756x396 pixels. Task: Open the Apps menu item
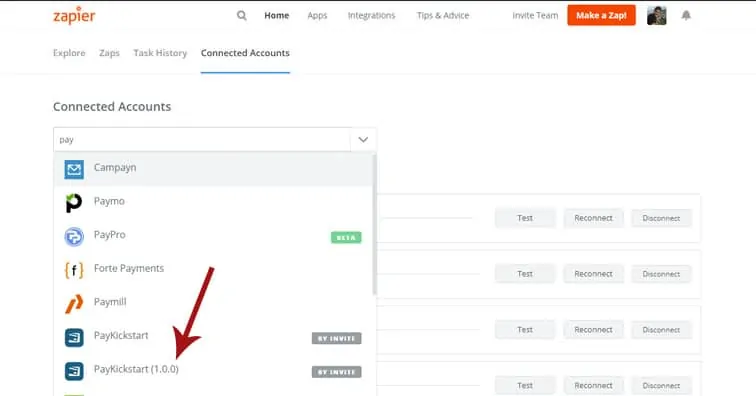(x=317, y=15)
